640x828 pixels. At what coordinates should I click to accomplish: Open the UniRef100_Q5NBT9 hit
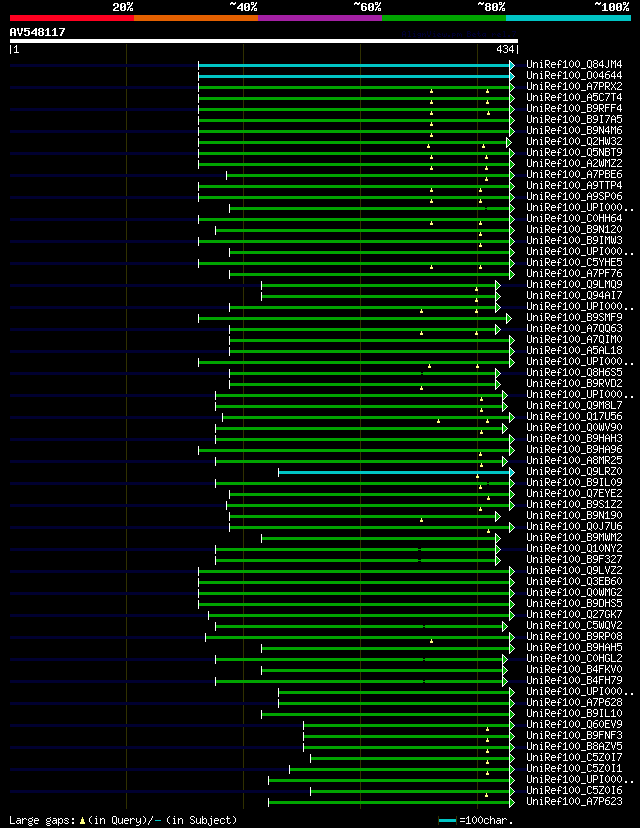tap(574, 153)
